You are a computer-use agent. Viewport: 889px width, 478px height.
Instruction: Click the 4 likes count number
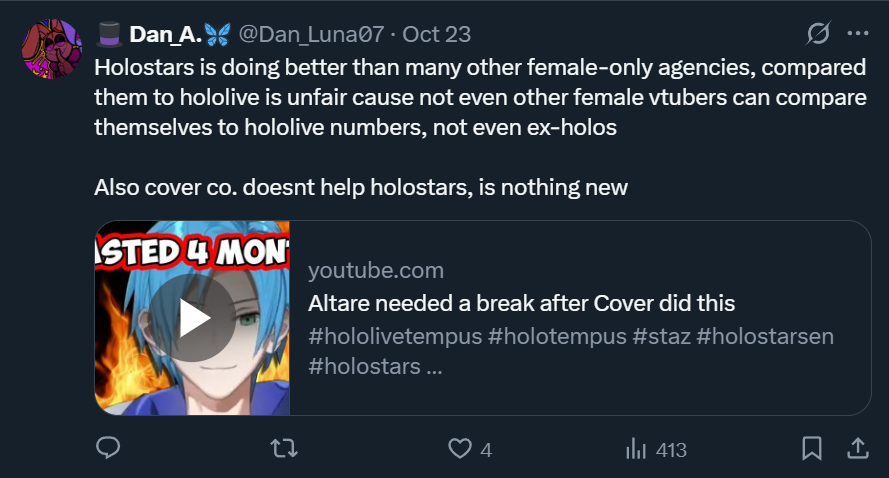click(x=486, y=450)
